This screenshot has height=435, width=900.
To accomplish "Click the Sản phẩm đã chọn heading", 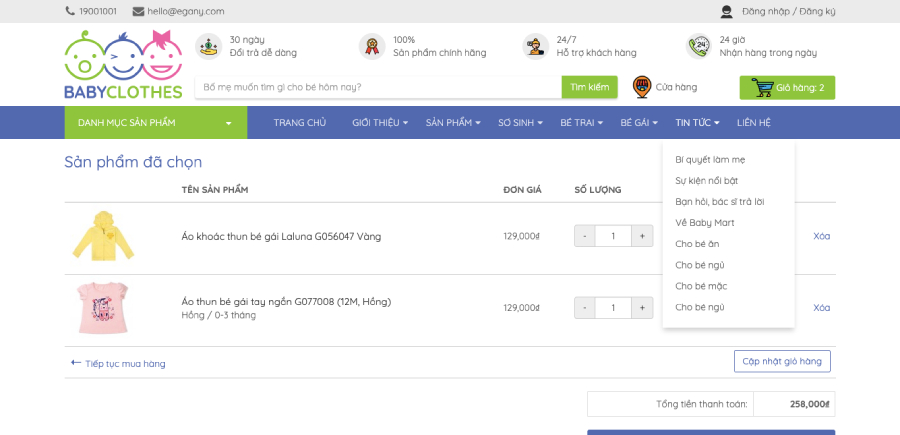I will pos(133,162).
